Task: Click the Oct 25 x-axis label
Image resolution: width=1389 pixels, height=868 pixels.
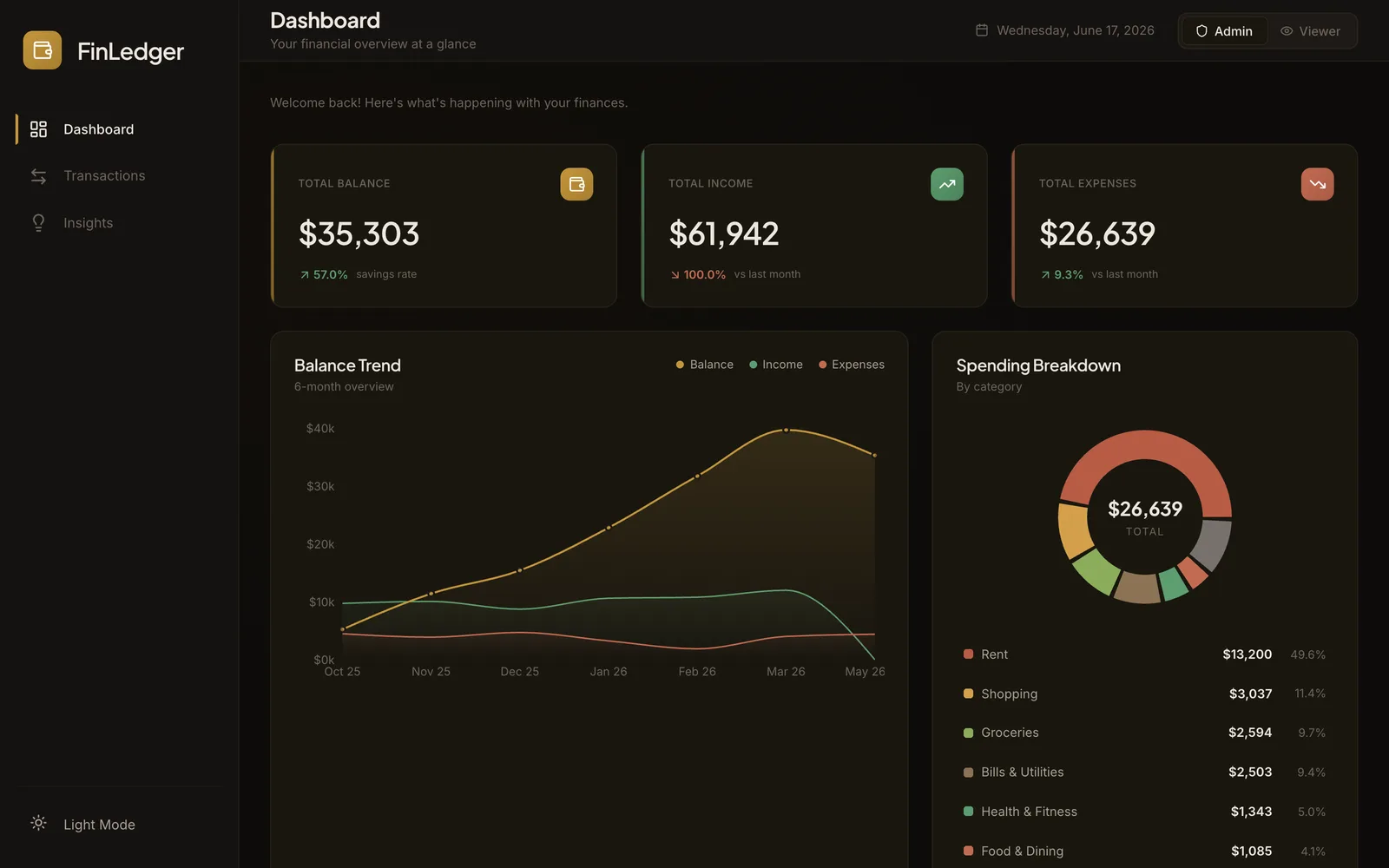Action: (342, 672)
